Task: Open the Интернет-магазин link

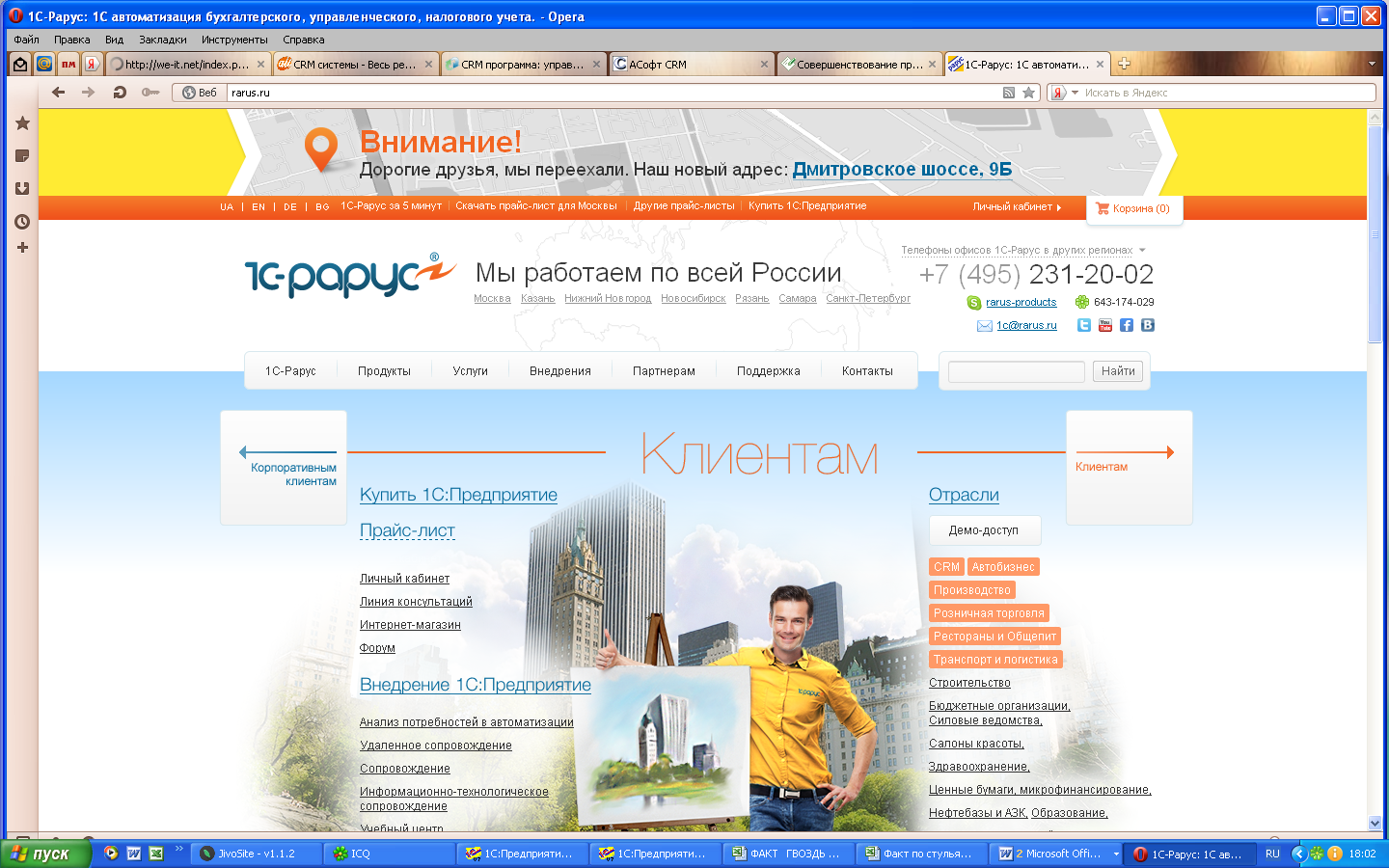Action: coord(410,625)
